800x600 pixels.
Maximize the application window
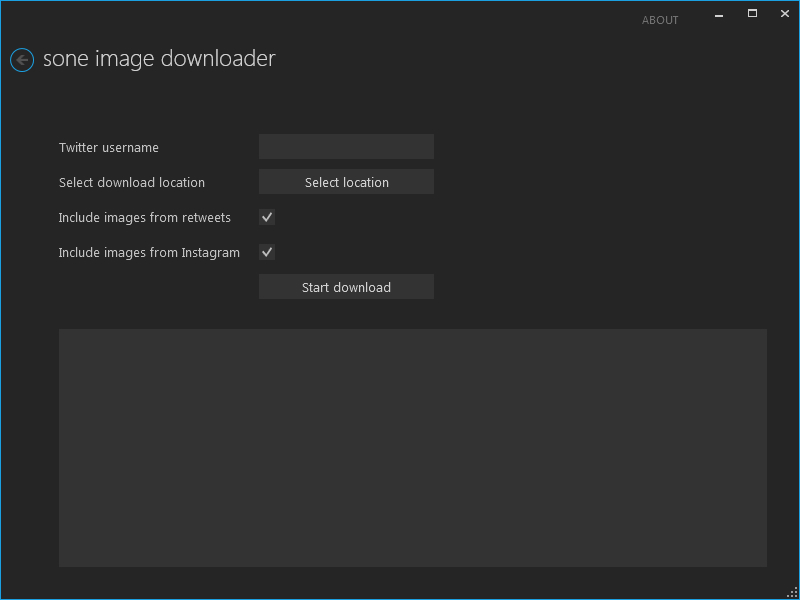click(752, 14)
